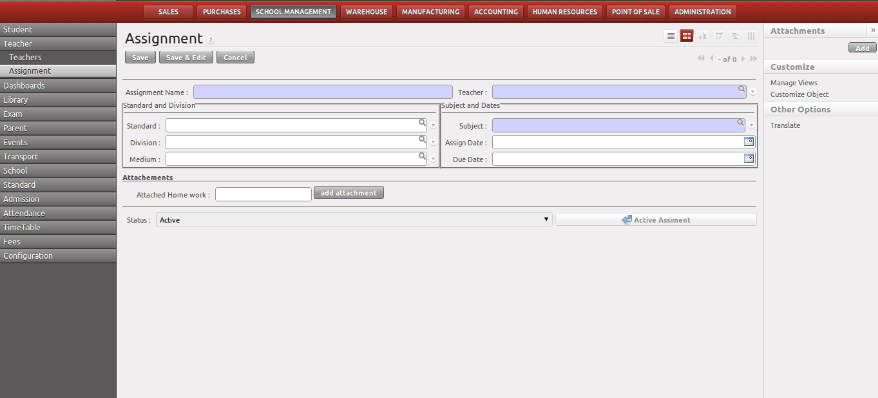Image resolution: width=878 pixels, height=398 pixels.
Task: Focus the Assignment Name input field
Action: (323, 92)
